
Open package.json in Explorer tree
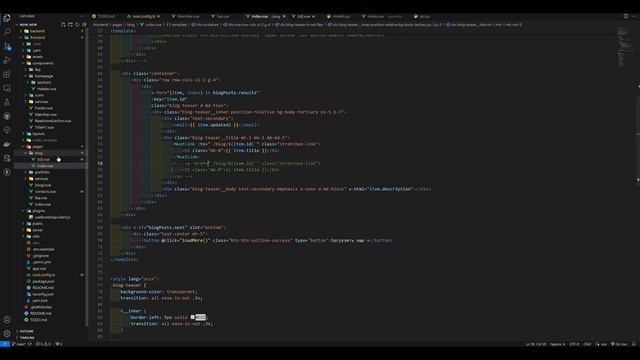[43, 281]
